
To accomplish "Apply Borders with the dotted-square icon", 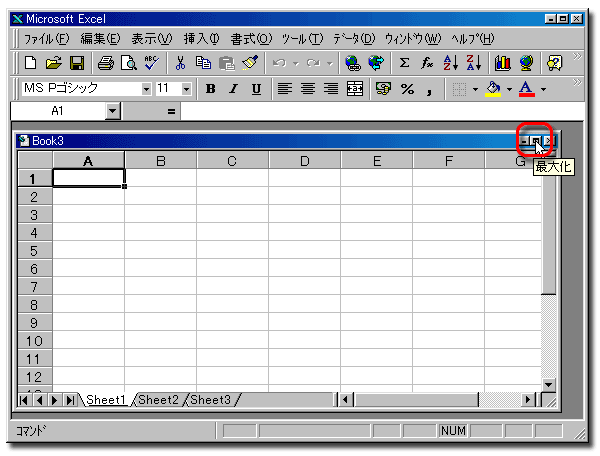I will [x=459, y=89].
